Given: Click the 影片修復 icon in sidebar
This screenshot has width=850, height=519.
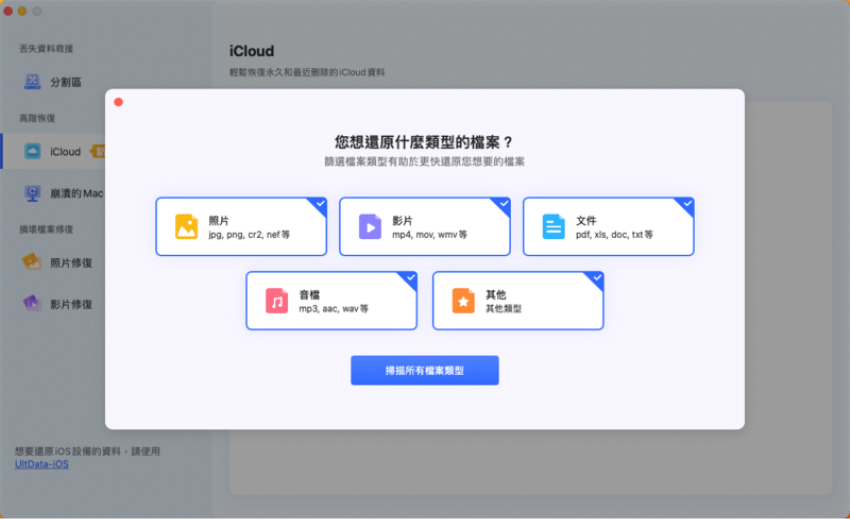Looking at the screenshot, I should 32,303.
